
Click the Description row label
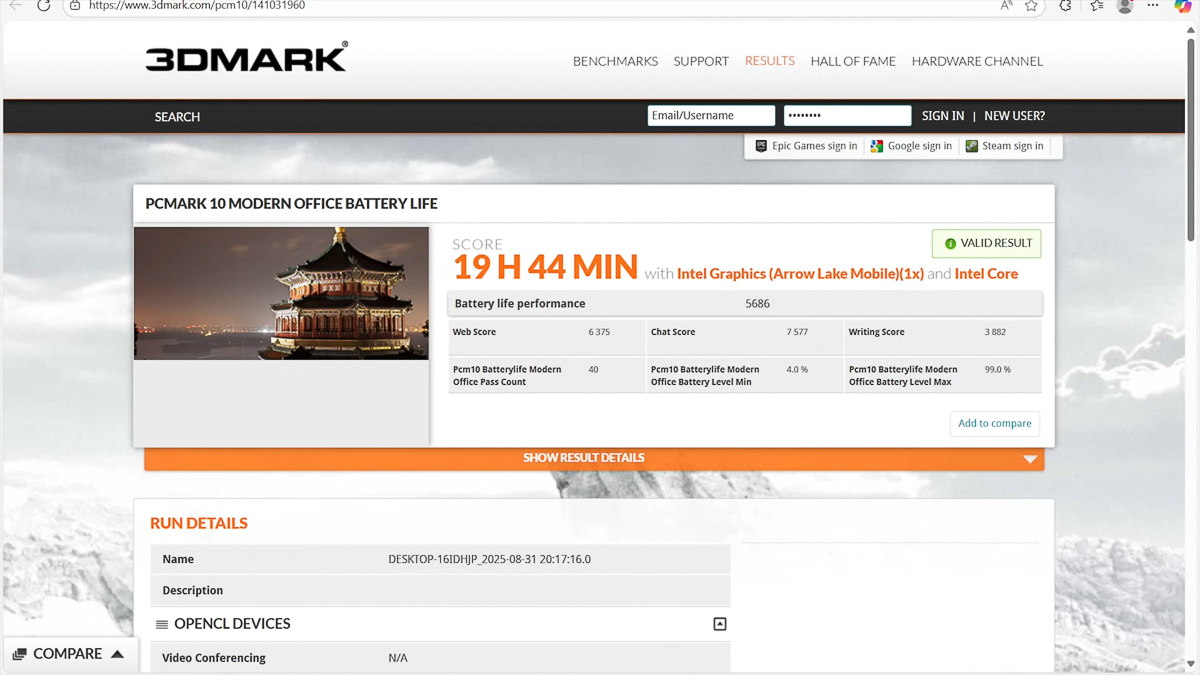click(x=193, y=591)
